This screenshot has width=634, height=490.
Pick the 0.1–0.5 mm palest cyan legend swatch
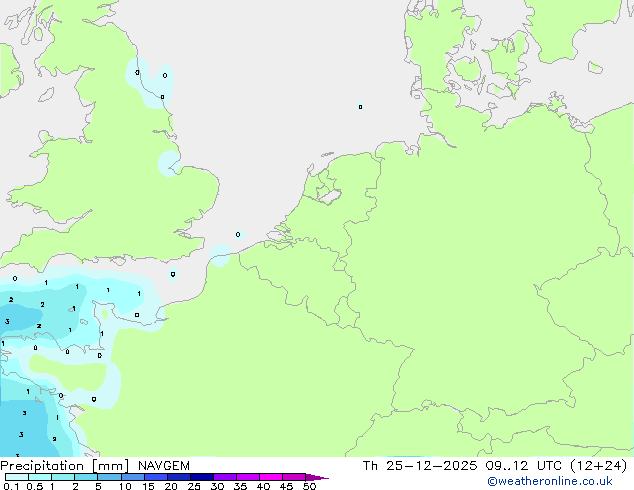17,477
